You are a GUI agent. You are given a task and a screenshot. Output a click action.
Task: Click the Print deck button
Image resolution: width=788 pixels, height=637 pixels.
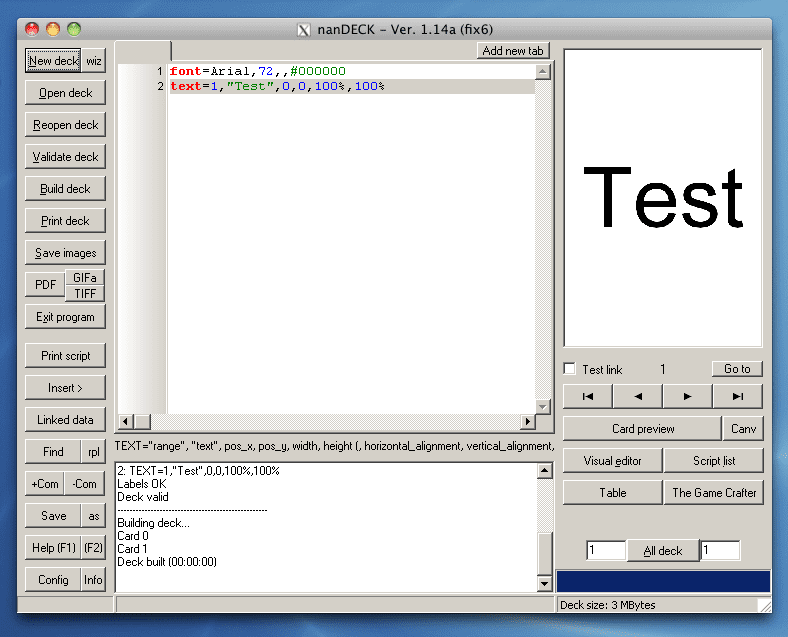click(65, 221)
